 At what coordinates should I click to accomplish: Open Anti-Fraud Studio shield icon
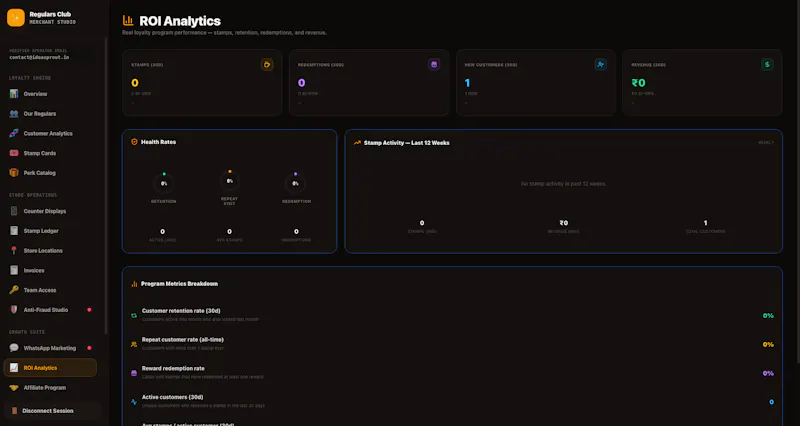(x=14, y=310)
